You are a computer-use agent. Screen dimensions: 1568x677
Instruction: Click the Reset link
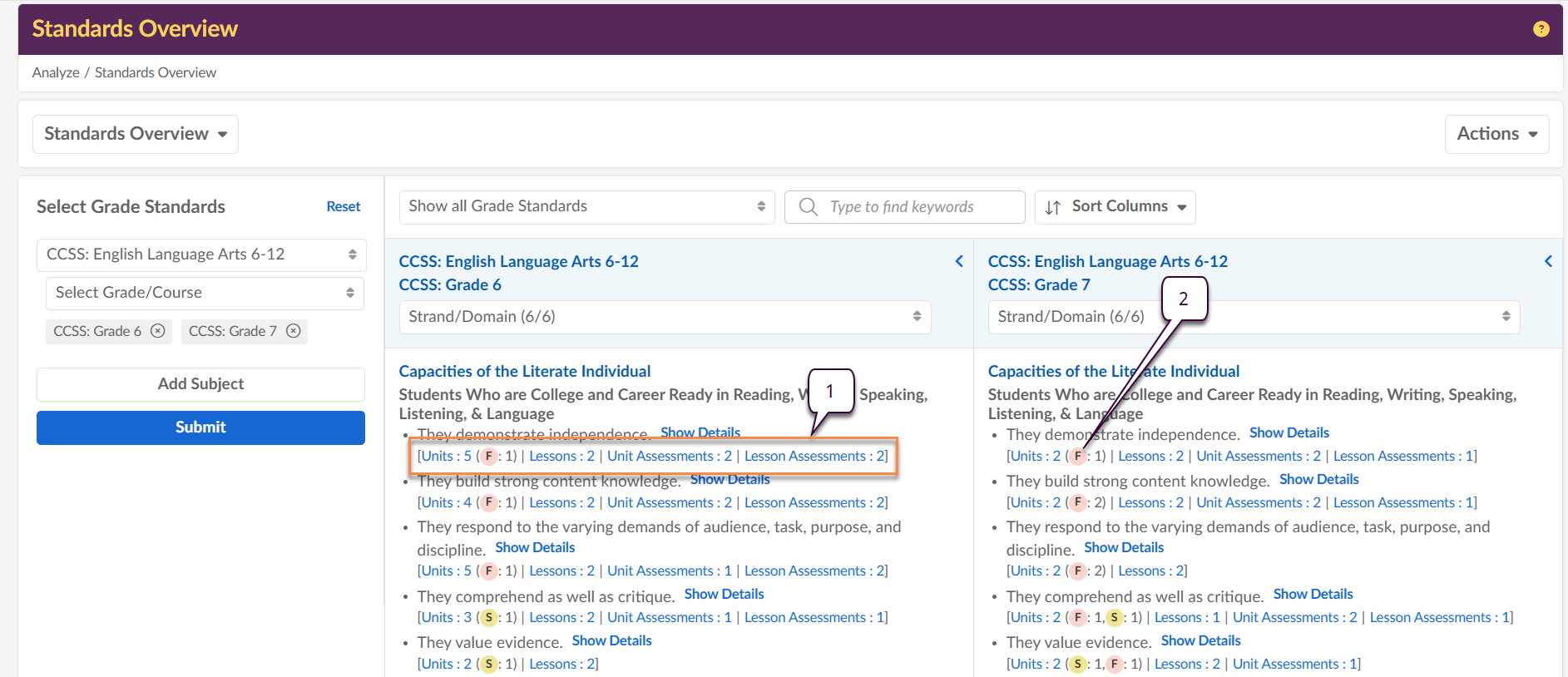tap(343, 207)
